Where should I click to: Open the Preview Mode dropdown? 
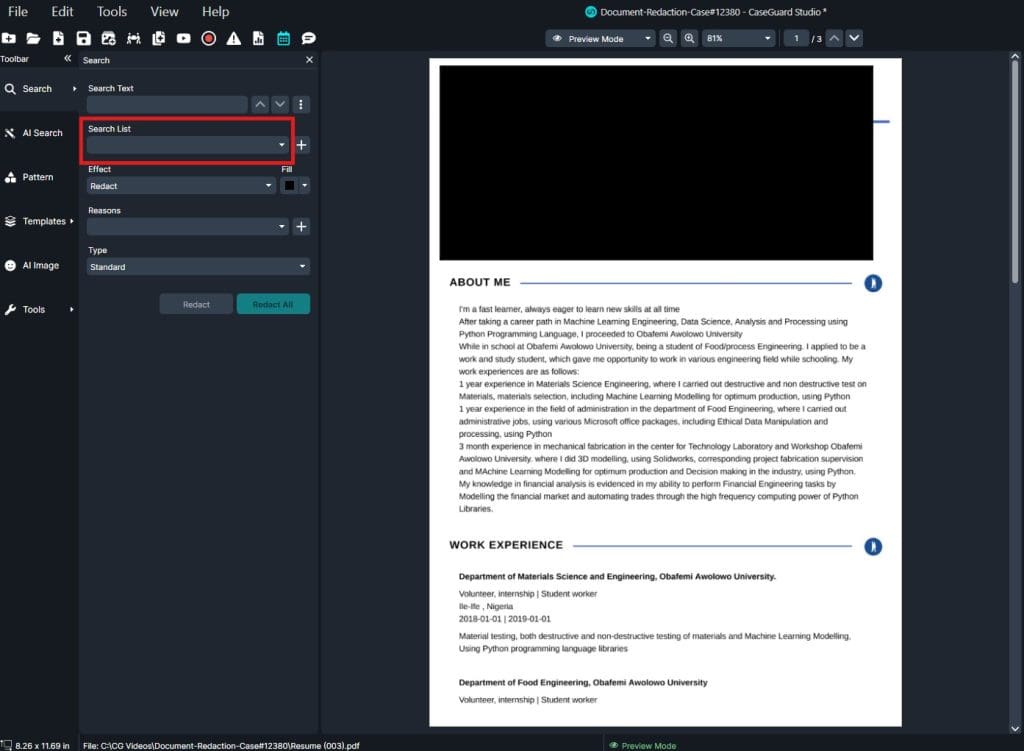pyautogui.click(x=600, y=38)
